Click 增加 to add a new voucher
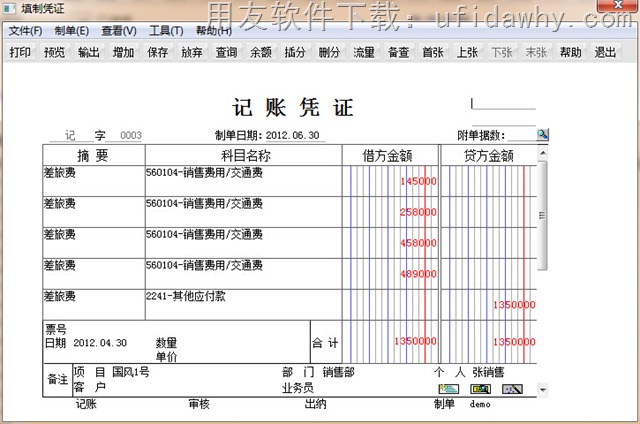Image resolution: width=640 pixels, height=424 pixels. 123,52
